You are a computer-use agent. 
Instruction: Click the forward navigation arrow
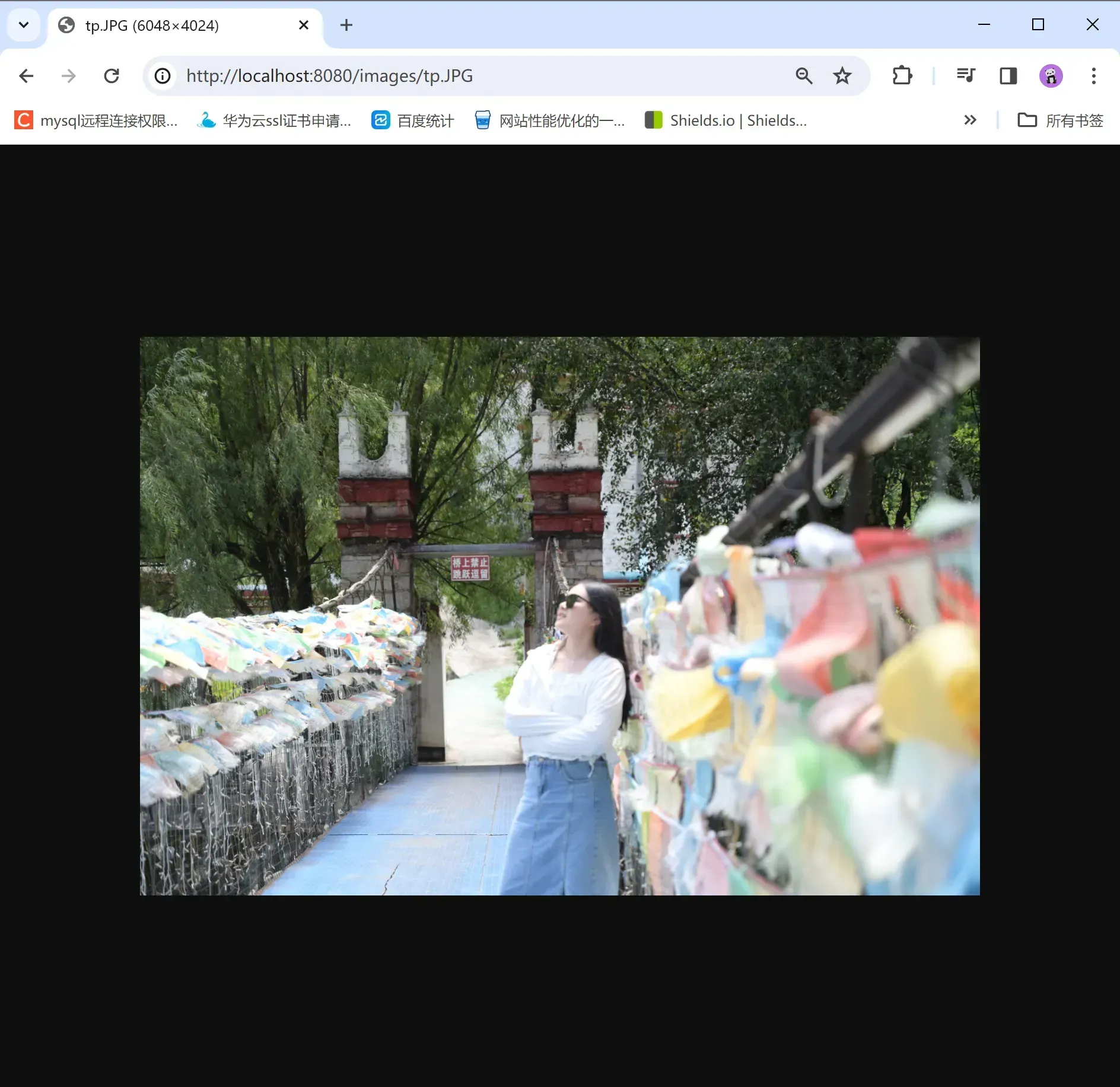coord(69,76)
